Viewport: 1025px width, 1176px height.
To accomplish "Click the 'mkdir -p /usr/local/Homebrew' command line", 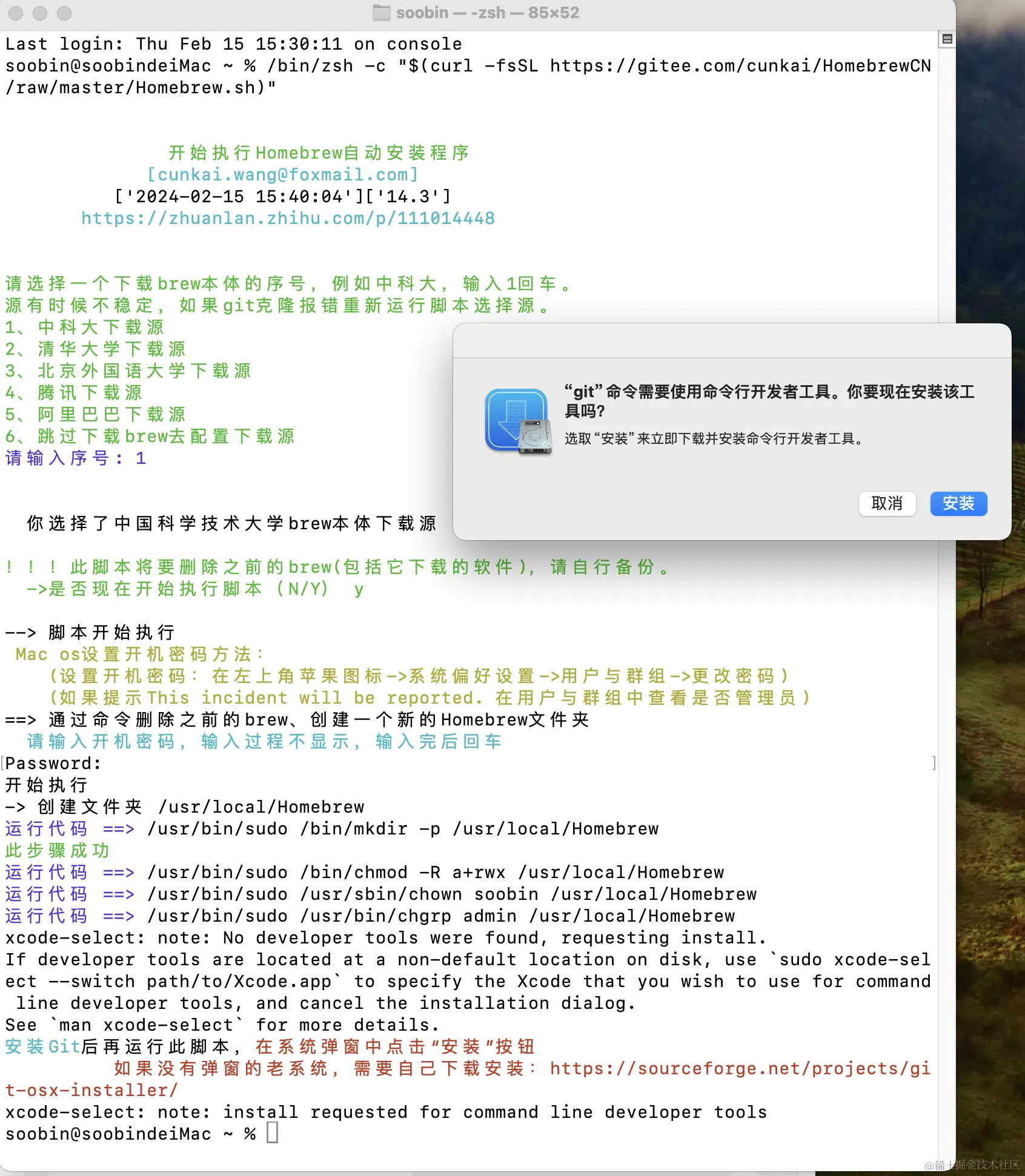I will 332,828.
